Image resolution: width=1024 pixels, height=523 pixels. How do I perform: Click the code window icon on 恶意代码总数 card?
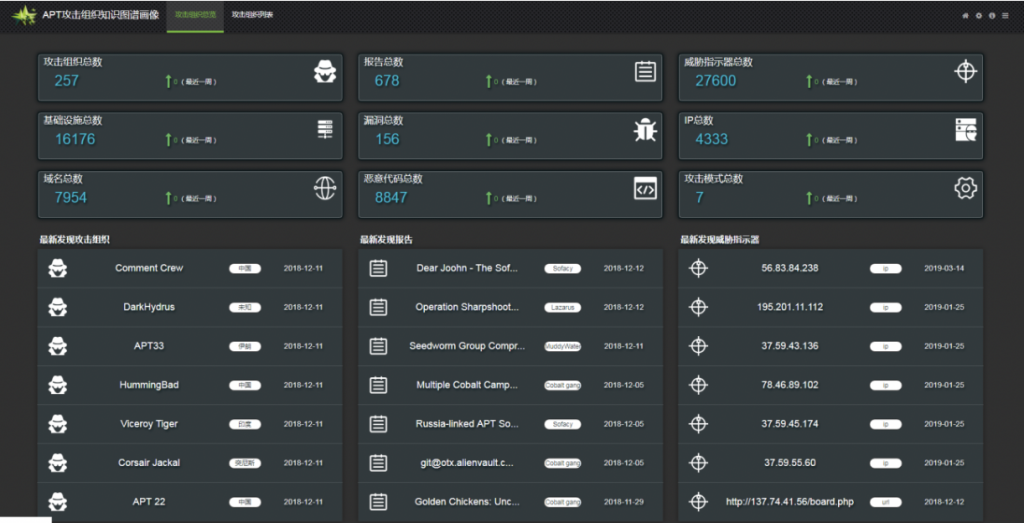point(645,188)
